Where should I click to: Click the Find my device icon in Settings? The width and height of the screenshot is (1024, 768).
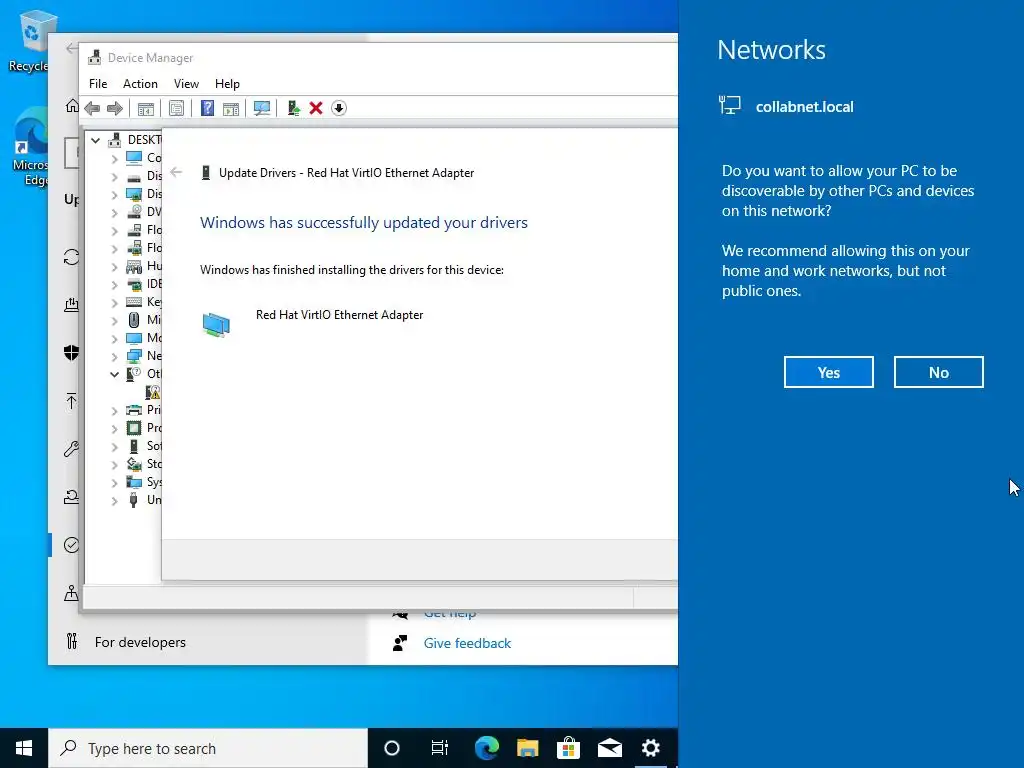pos(72,593)
